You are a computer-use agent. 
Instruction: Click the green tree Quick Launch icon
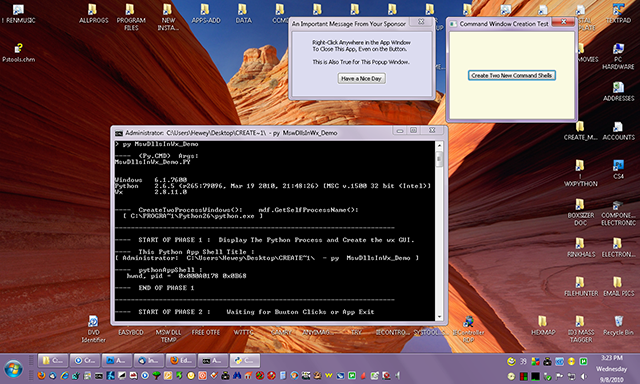(x=156, y=375)
